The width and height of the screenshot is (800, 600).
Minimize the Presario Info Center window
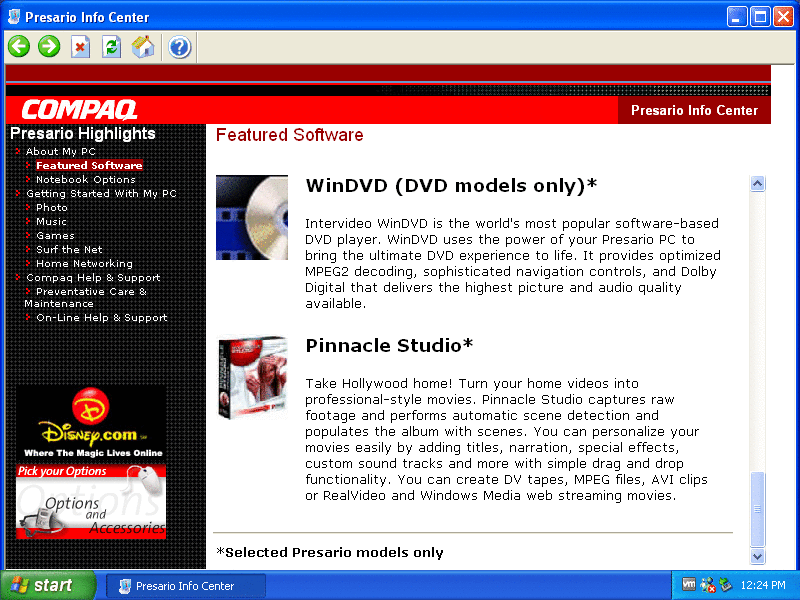coord(736,17)
